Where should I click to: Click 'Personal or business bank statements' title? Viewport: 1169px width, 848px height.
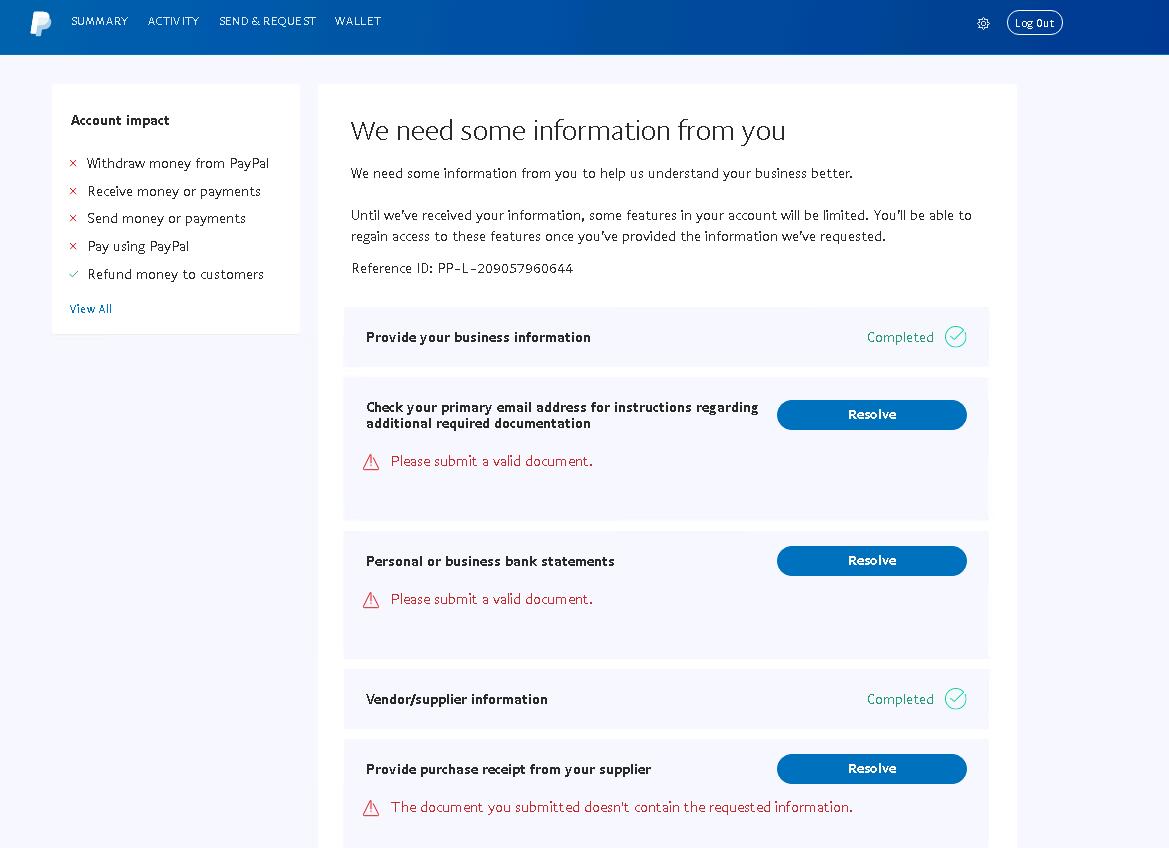[490, 562]
